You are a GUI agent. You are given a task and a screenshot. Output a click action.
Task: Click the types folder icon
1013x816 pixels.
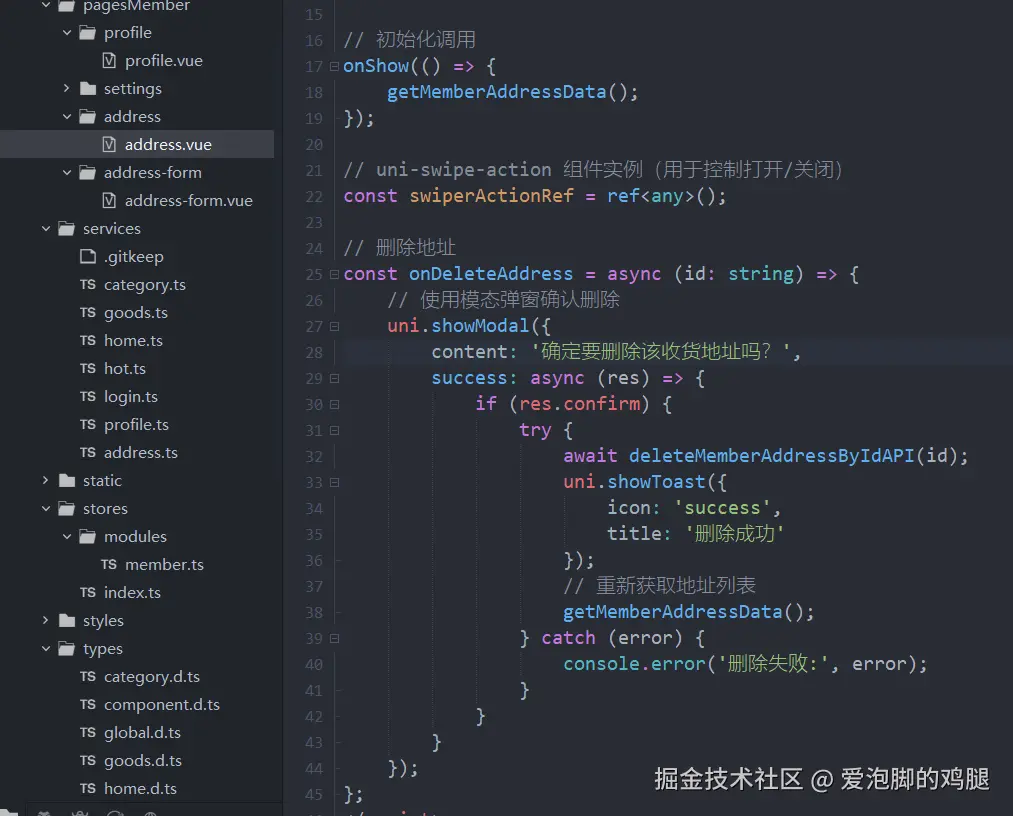pyautogui.click(x=67, y=649)
